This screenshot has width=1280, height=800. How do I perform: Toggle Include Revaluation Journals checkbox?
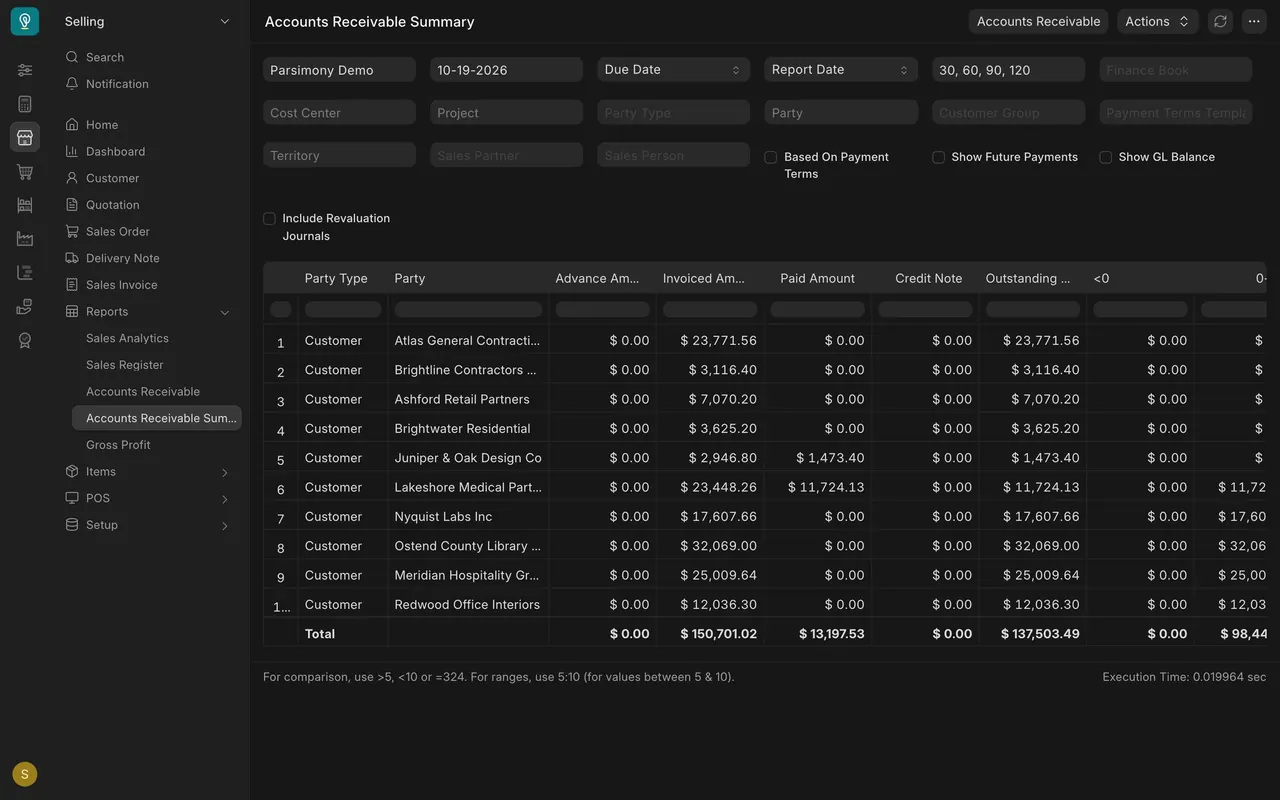click(x=269, y=218)
